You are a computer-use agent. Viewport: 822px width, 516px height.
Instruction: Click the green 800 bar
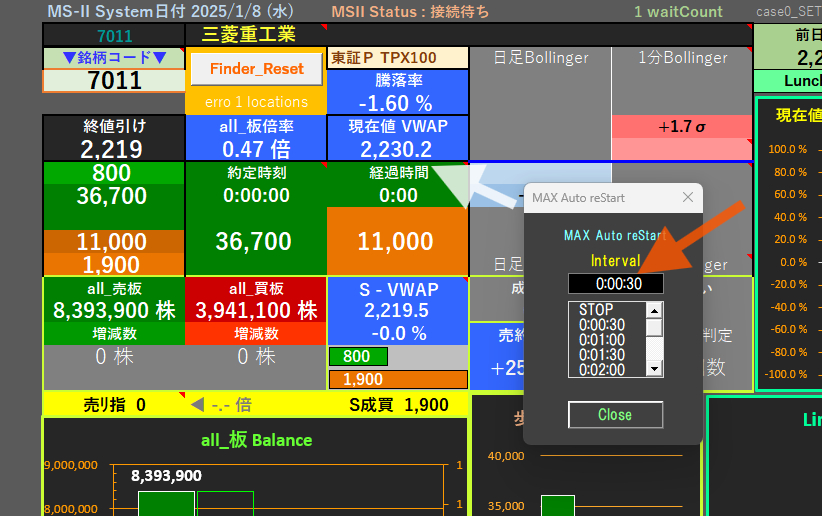[358, 357]
